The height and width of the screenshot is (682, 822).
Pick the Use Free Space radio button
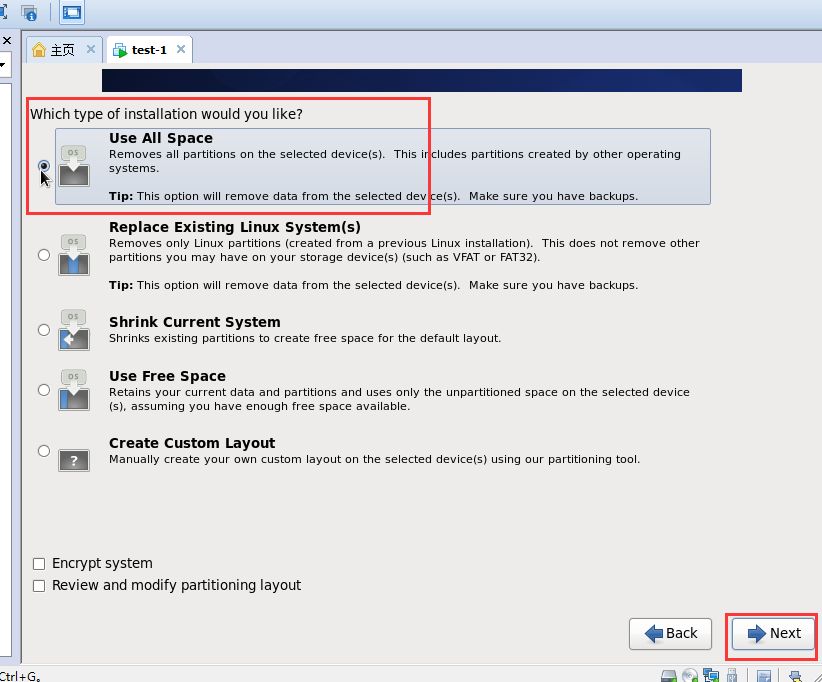tap(44, 390)
